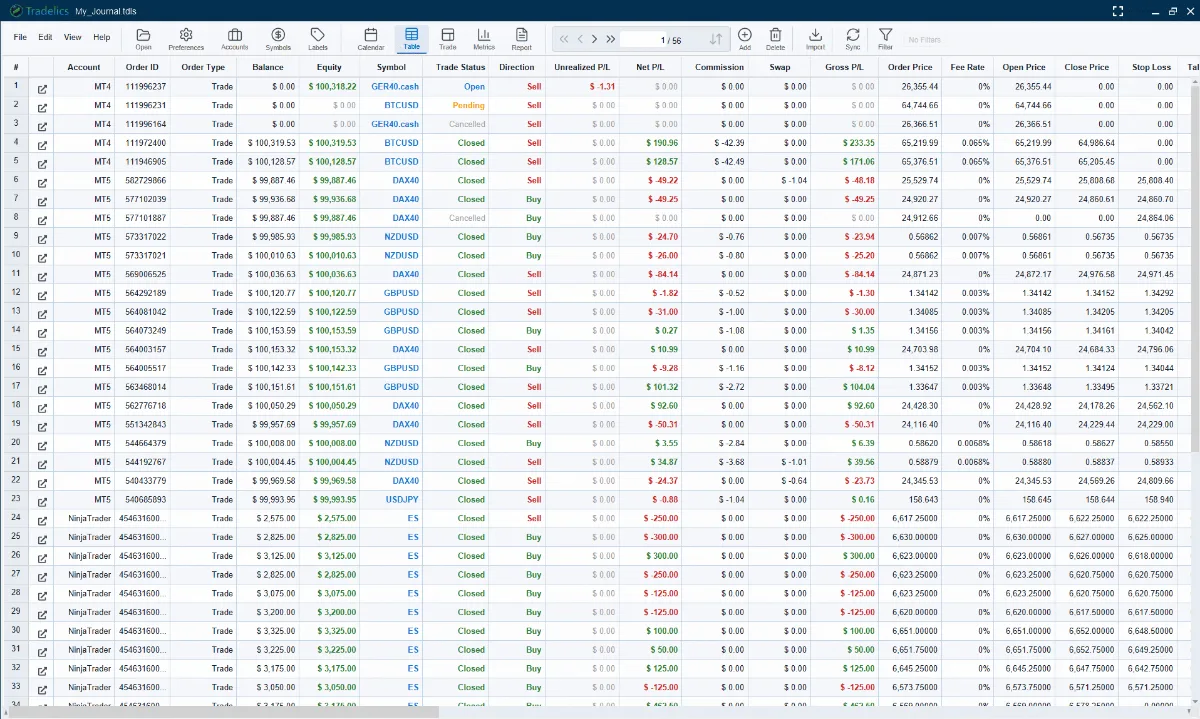Click balance value $ 2,575.00 in row 24
1200x719 pixels.
[x=276, y=519]
